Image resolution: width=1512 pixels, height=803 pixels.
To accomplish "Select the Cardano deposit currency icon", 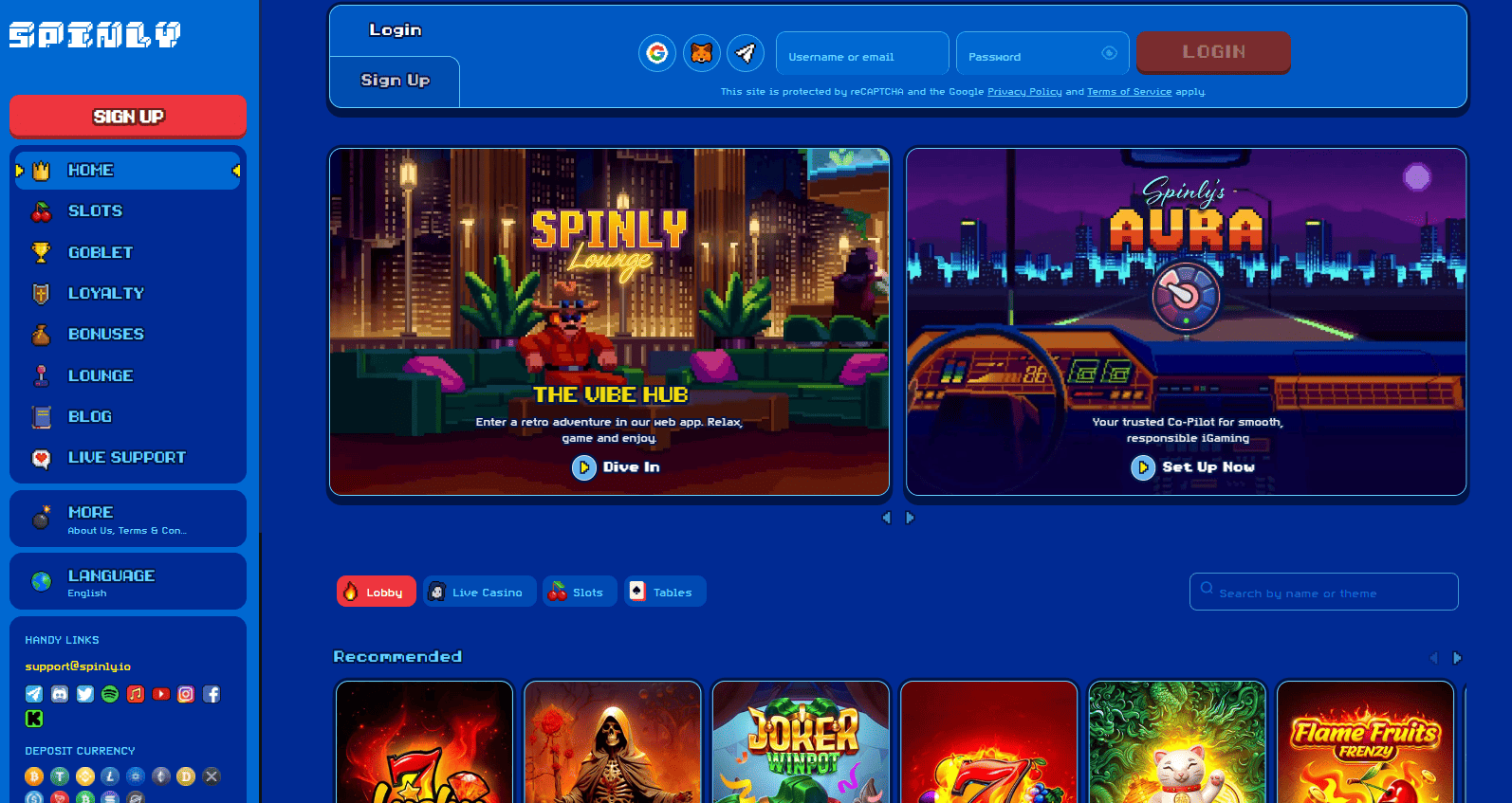I will coord(136,776).
